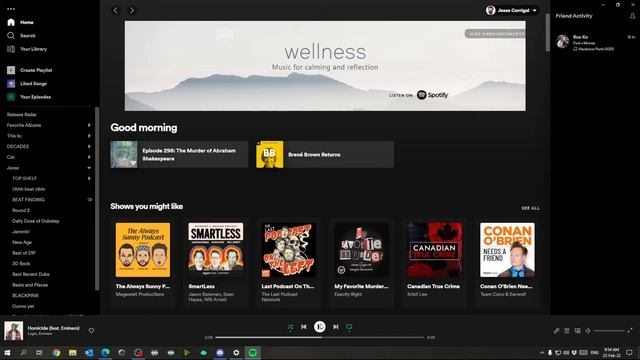This screenshot has height=360, width=640.
Task: Click the main content scrollbar
Action: [x=547, y=33]
